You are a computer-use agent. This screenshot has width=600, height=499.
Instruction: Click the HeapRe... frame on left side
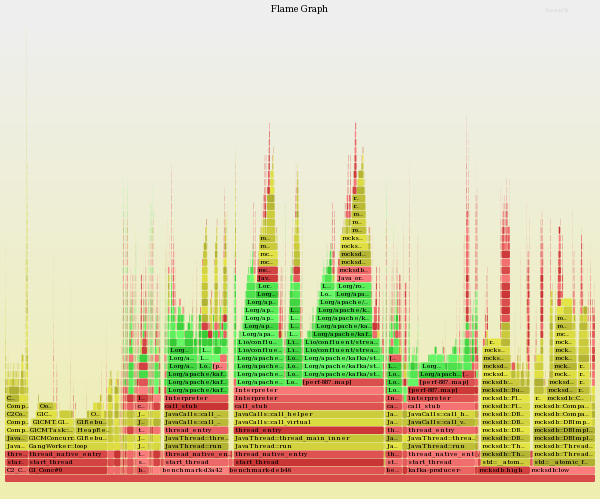(x=92, y=430)
